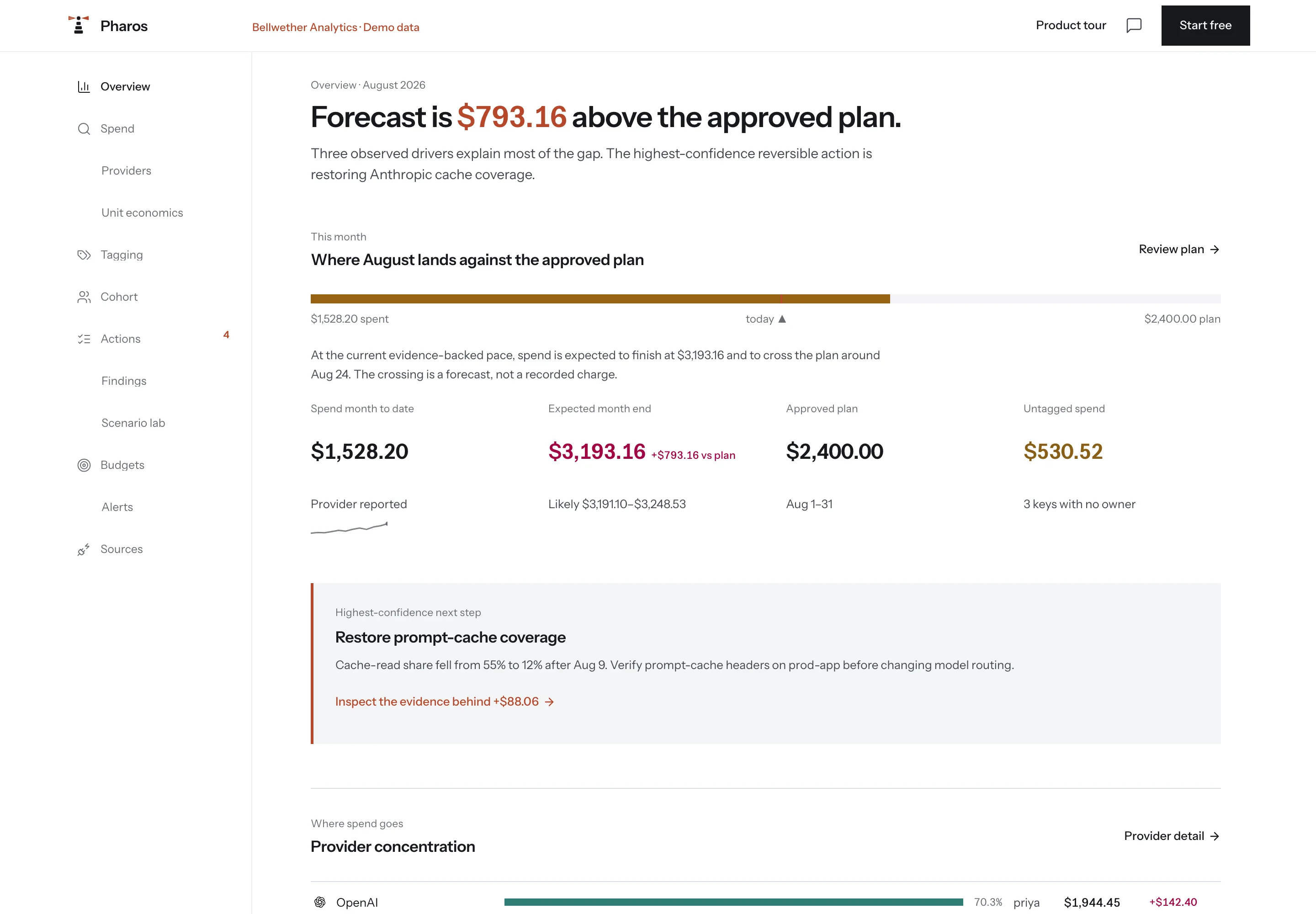
Task: Click the arrow after Inspect the evidence
Action: (549, 702)
